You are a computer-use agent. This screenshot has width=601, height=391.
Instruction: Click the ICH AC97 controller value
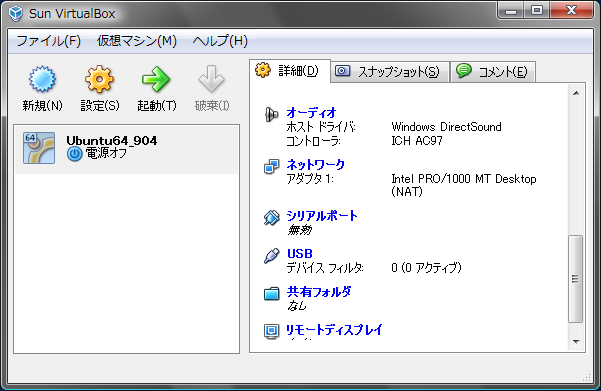coord(417,141)
